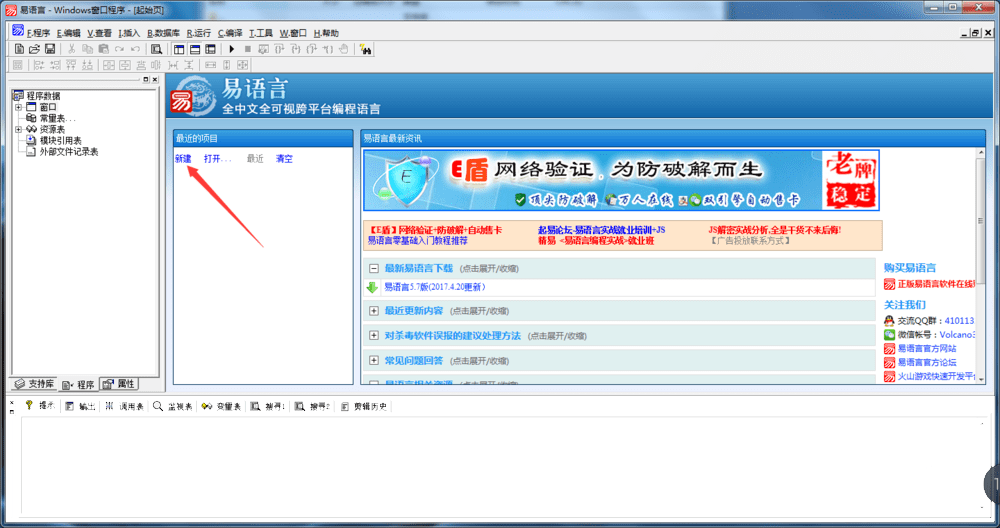Click the 打开... link

coord(217,159)
